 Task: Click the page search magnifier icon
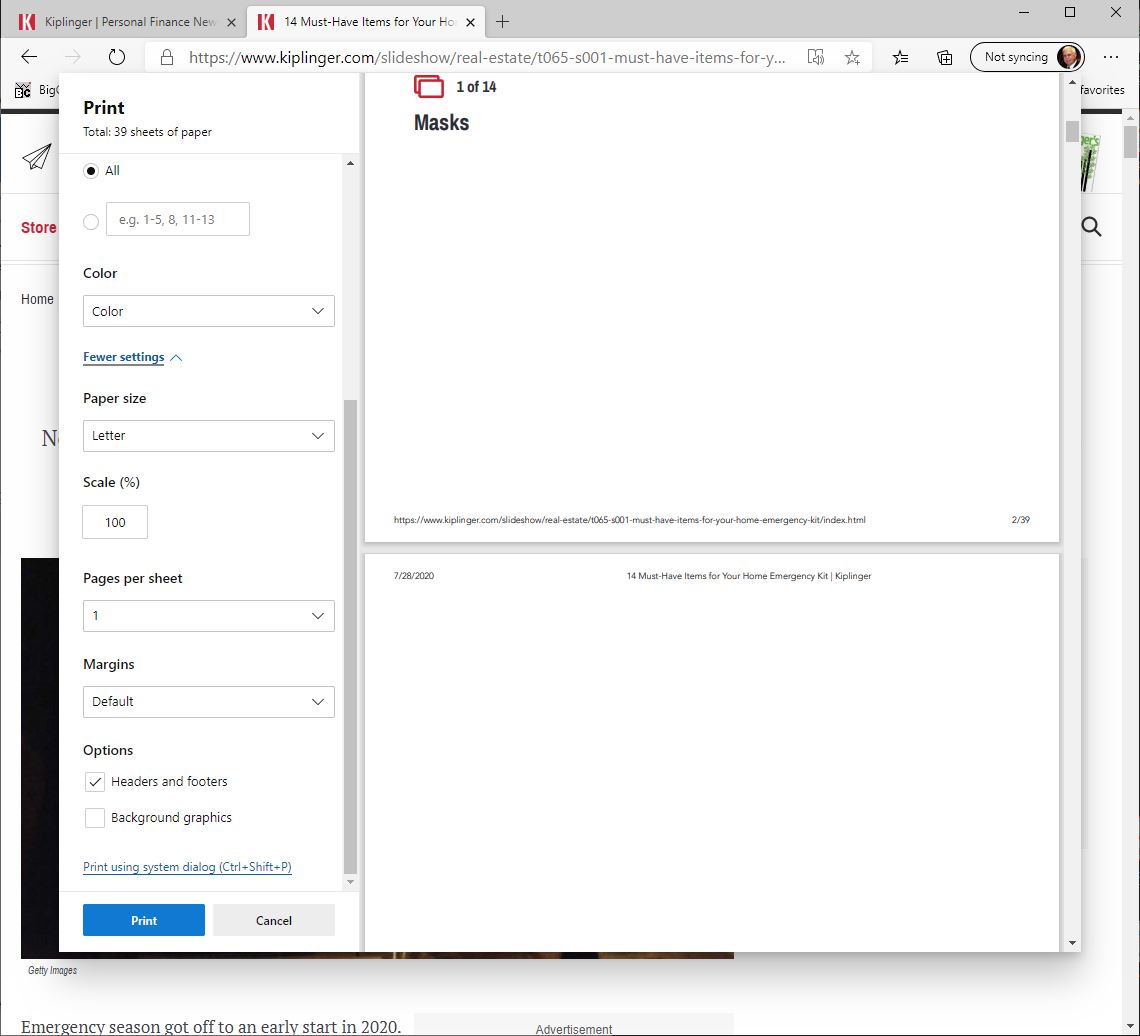pos(1091,227)
